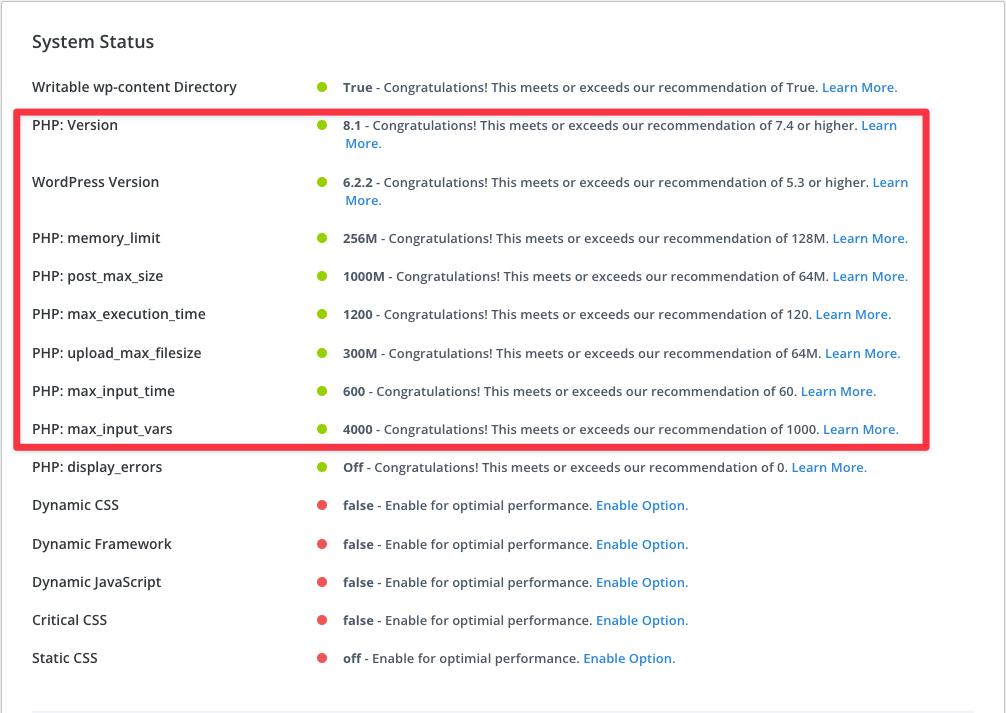Open Learn More for PHP post_max_size

[869, 277]
